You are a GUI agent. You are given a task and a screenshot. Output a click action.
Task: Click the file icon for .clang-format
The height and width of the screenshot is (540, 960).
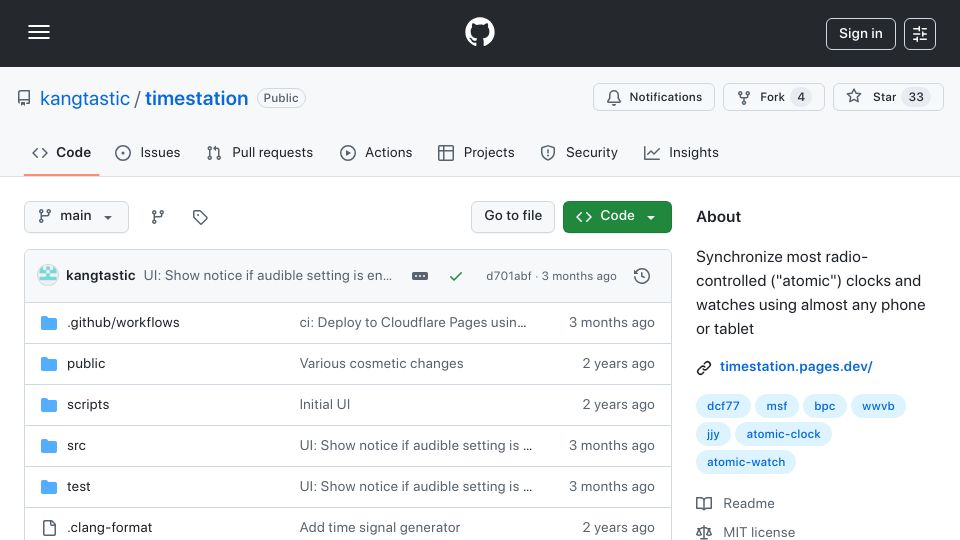[x=49, y=528]
